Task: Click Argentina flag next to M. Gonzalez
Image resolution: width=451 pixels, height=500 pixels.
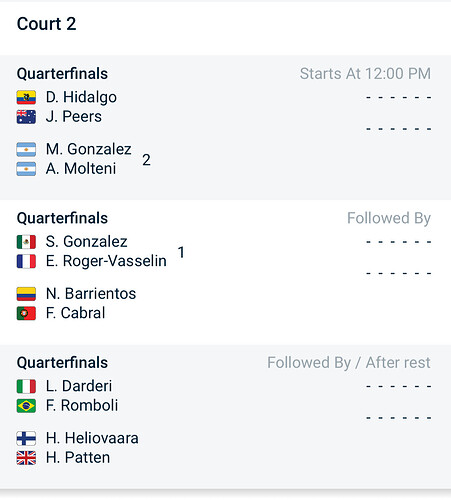Action: tap(26, 149)
